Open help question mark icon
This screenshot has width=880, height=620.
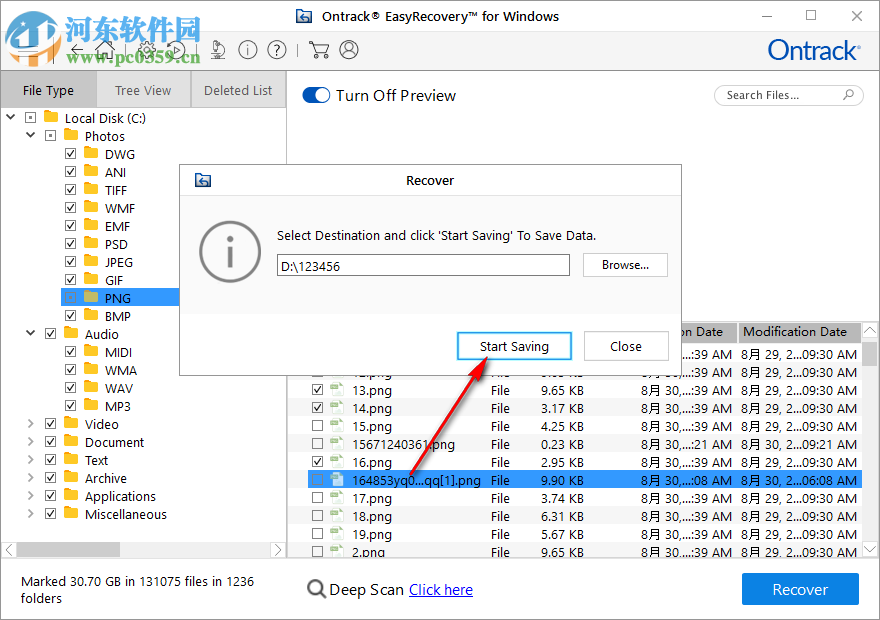277,50
